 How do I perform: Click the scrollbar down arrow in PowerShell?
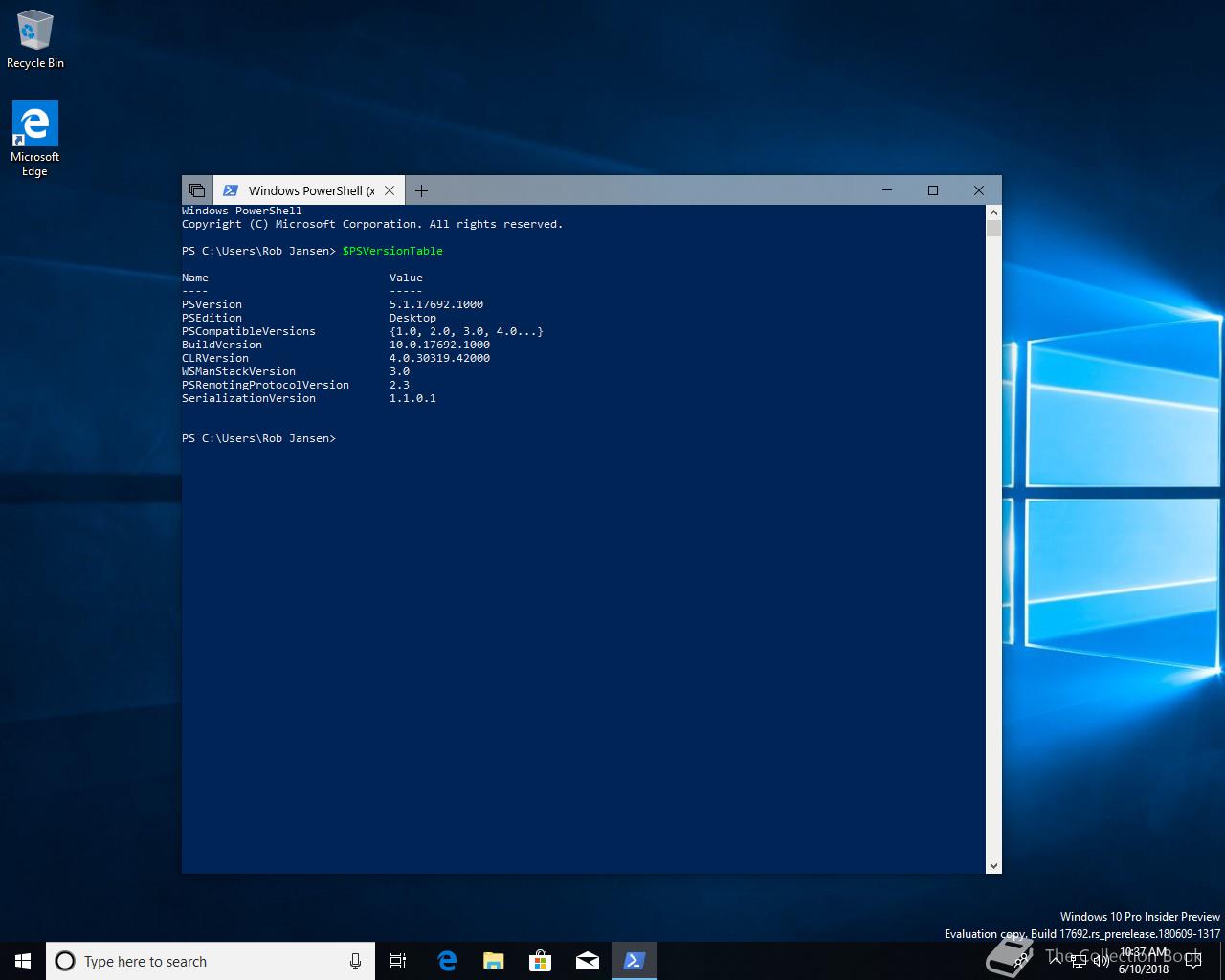pyautogui.click(x=993, y=865)
